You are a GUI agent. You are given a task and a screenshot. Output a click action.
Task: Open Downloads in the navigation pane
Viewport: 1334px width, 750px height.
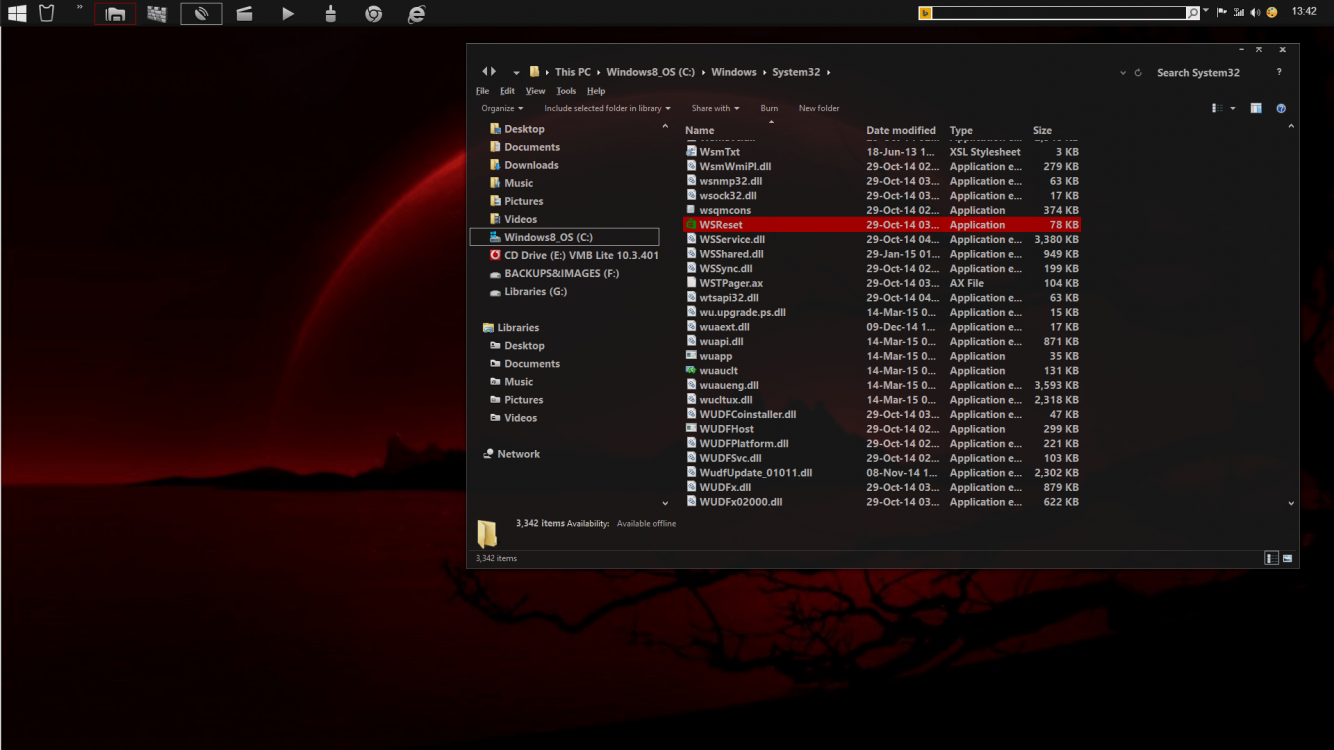coord(531,165)
